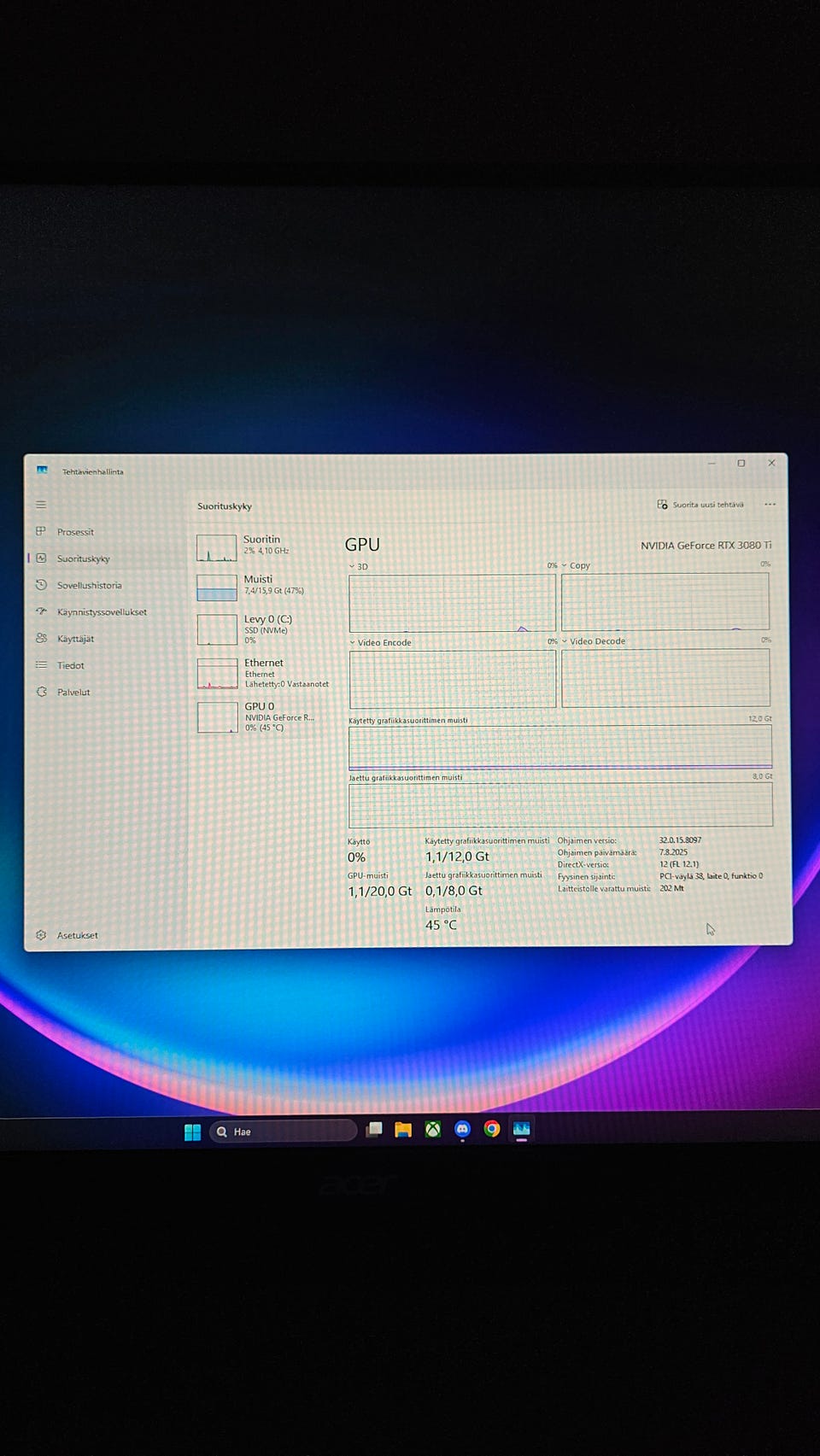This screenshot has width=820, height=1456.
Task: Open the Käynnistyssovellukset page
Action: 102,611
